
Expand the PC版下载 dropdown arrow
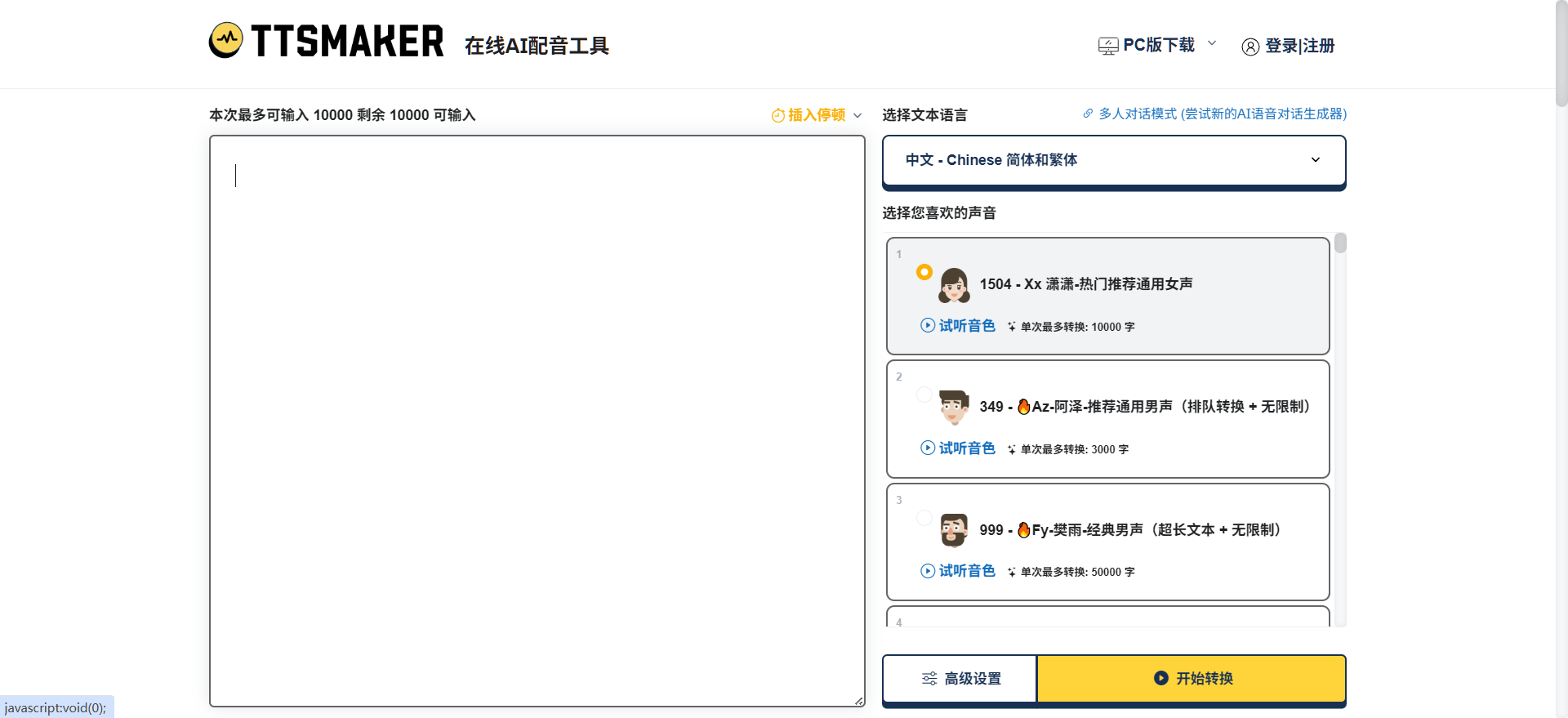point(1212,43)
